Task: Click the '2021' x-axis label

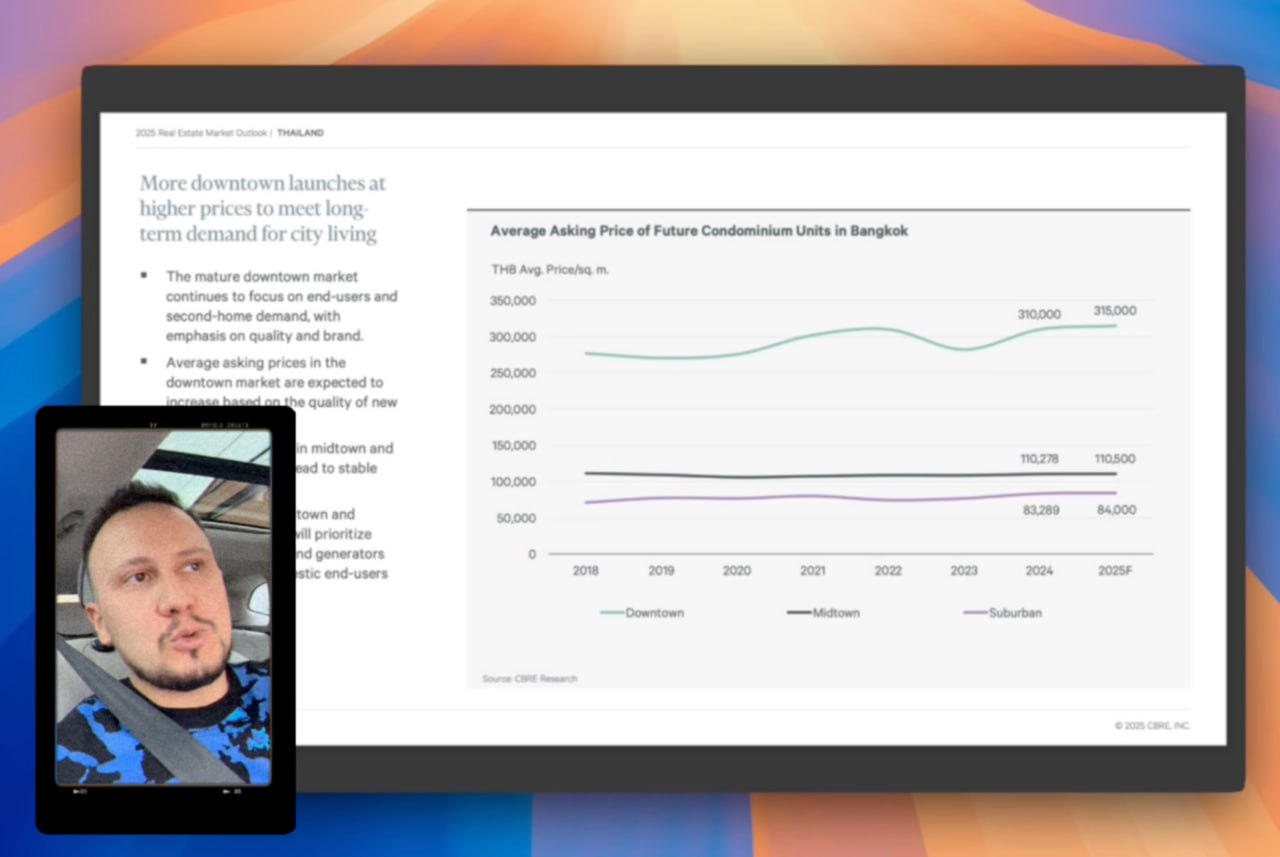Action: (813, 571)
